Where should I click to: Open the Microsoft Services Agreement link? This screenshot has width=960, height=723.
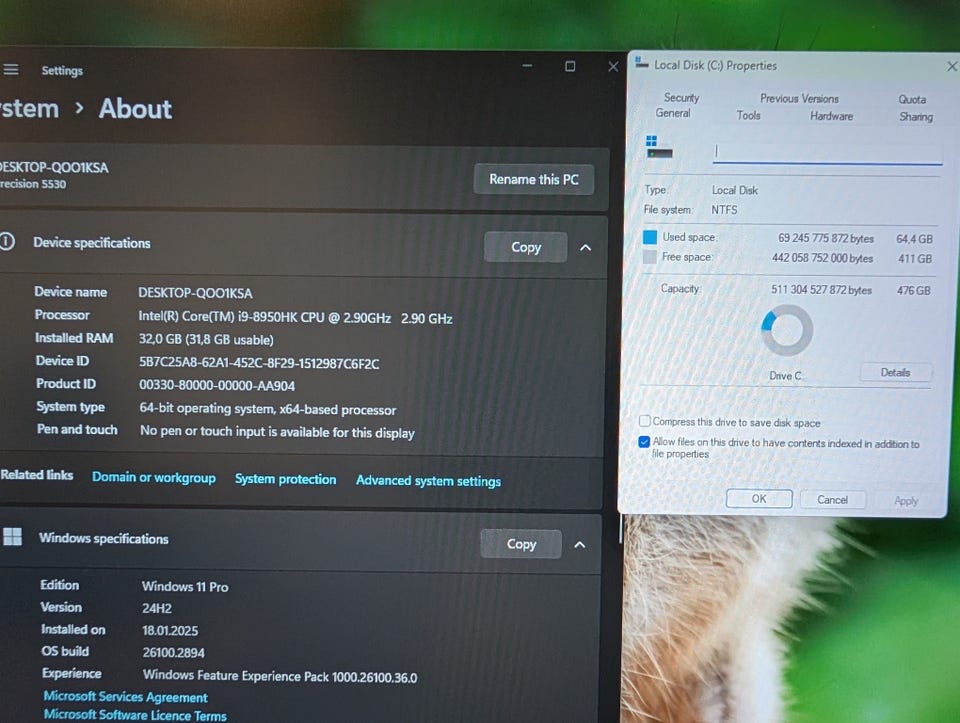126,697
